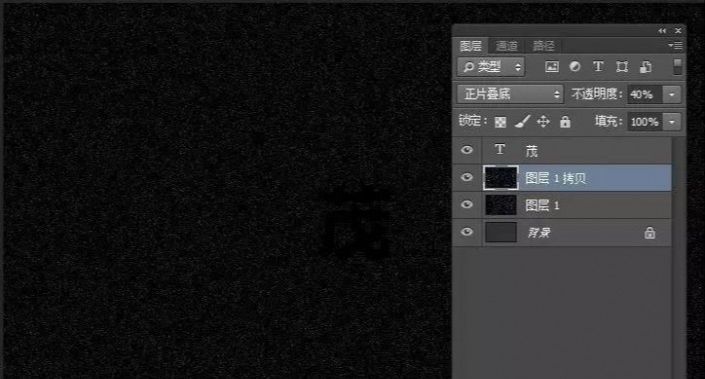Lock all padlock icon
705x379 pixels.
(565, 121)
